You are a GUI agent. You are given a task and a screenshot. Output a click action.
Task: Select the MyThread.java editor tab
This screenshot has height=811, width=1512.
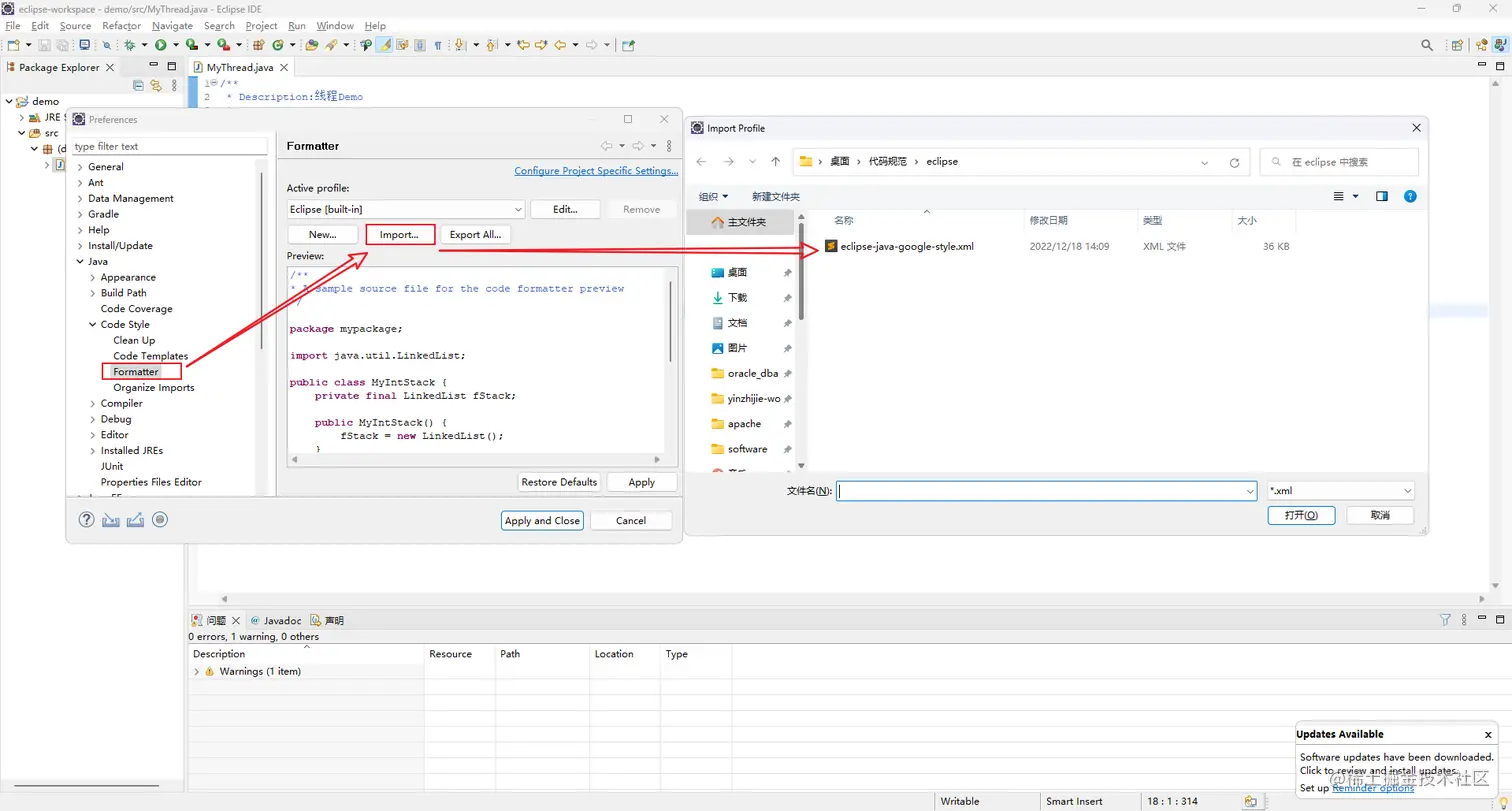[240, 67]
